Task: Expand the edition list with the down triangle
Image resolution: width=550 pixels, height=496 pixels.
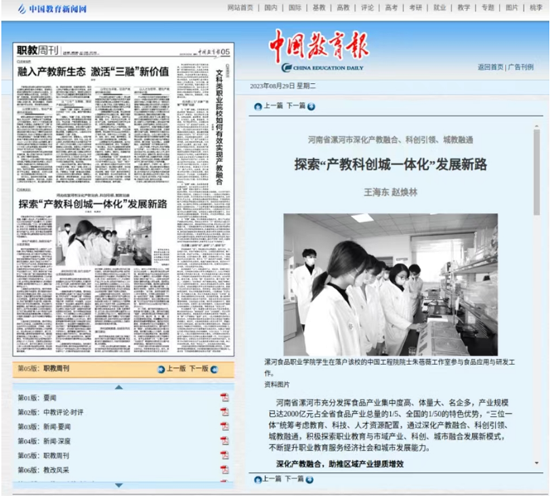Action: click(119, 485)
